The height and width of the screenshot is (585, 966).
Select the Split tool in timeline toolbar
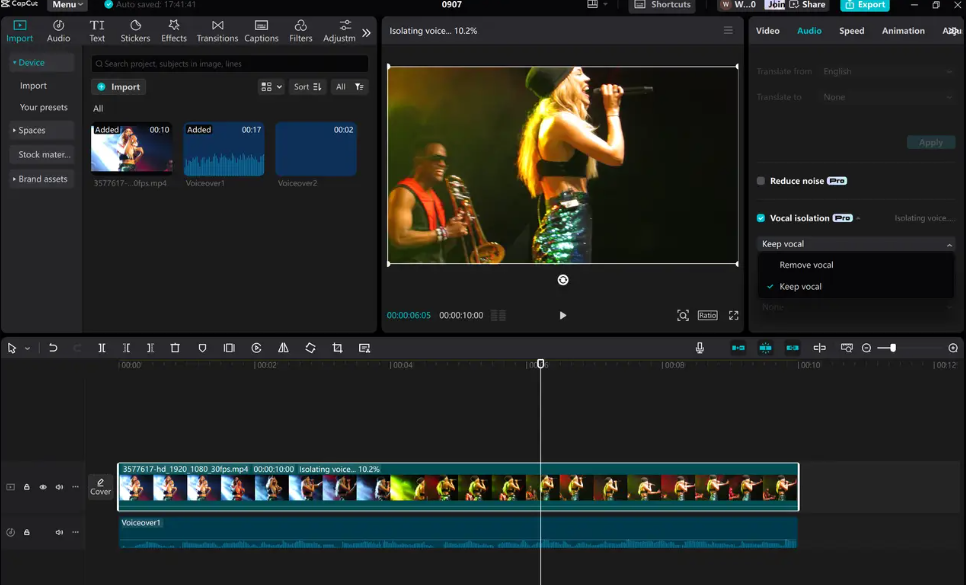click(x=101, y=347)
